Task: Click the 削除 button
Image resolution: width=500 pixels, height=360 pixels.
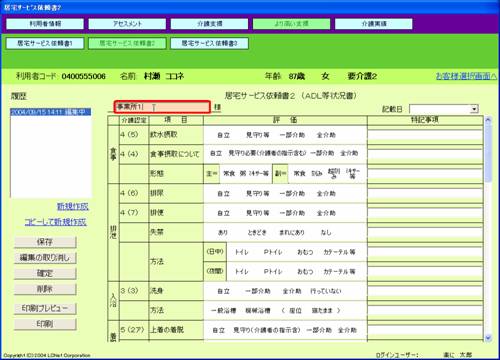Action: (x=45, y=289)
